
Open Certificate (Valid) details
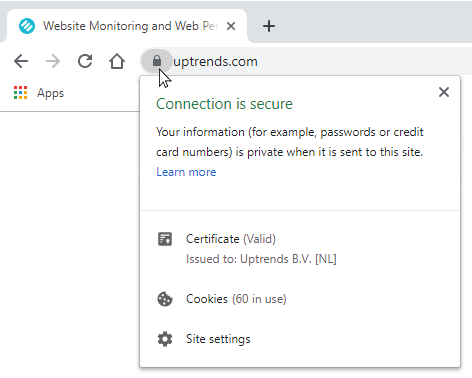coord(231,239)
